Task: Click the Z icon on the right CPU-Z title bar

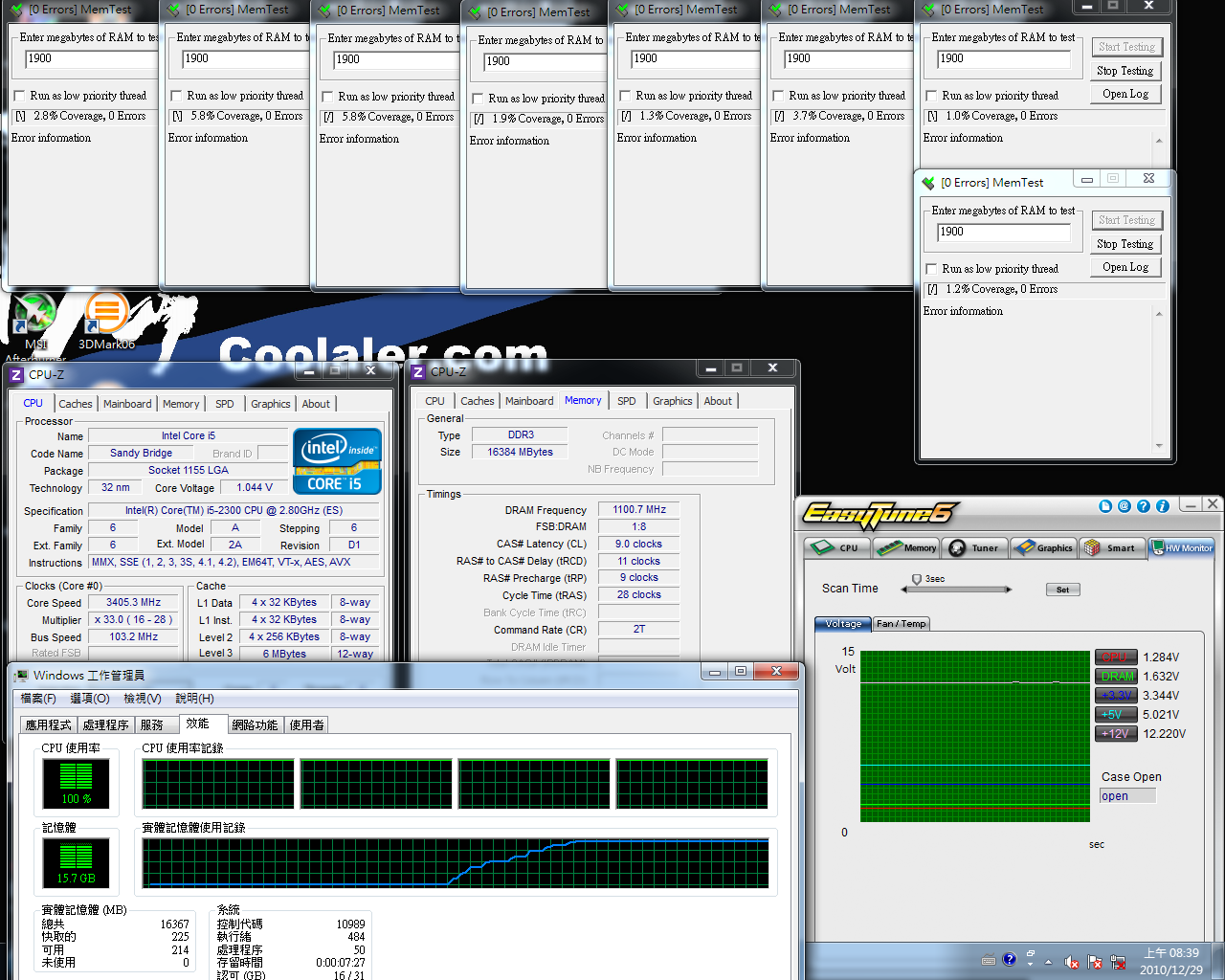Action: coord(418,372)
